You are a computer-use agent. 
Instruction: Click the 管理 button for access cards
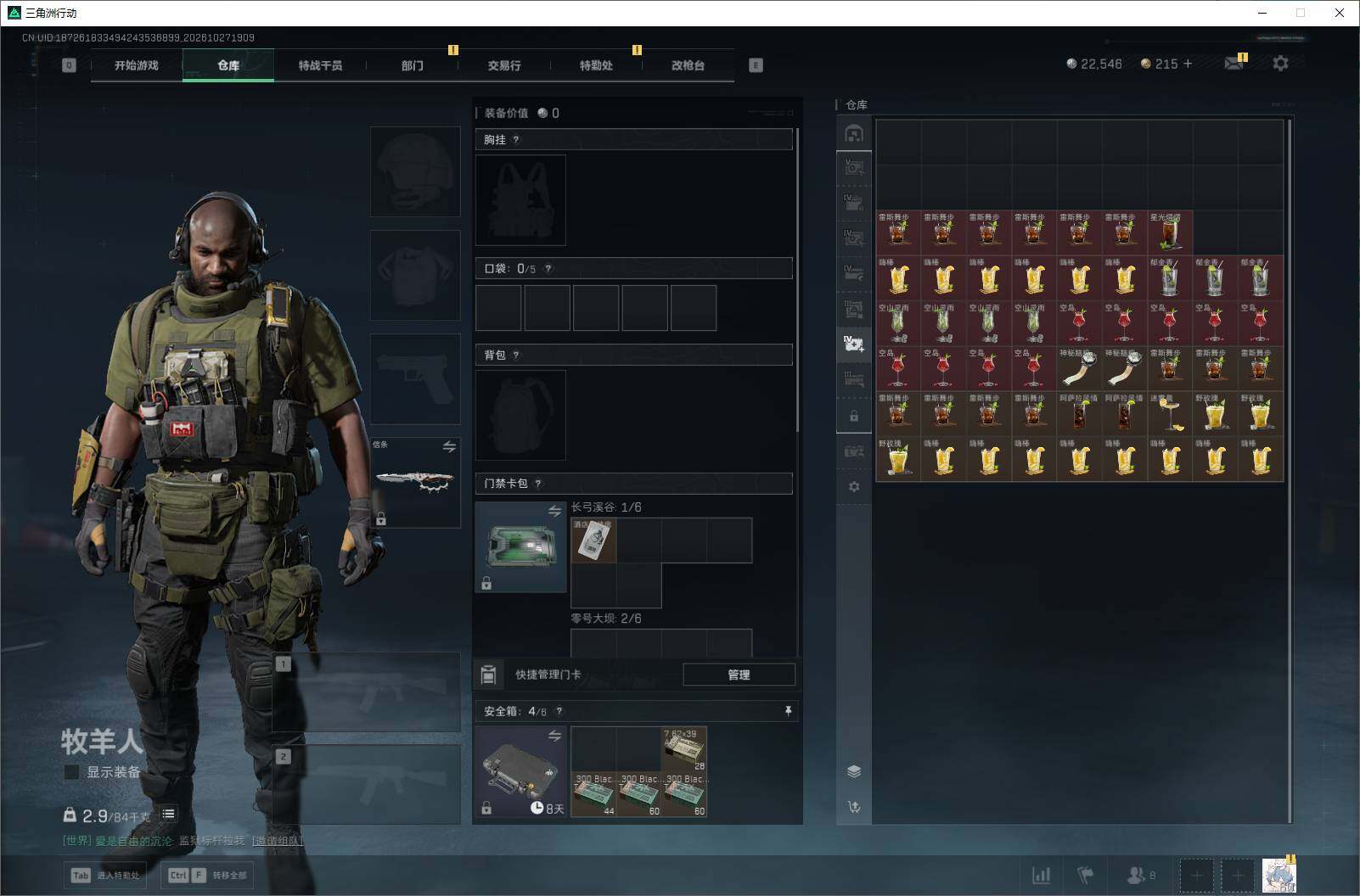(x=739, y=675)
